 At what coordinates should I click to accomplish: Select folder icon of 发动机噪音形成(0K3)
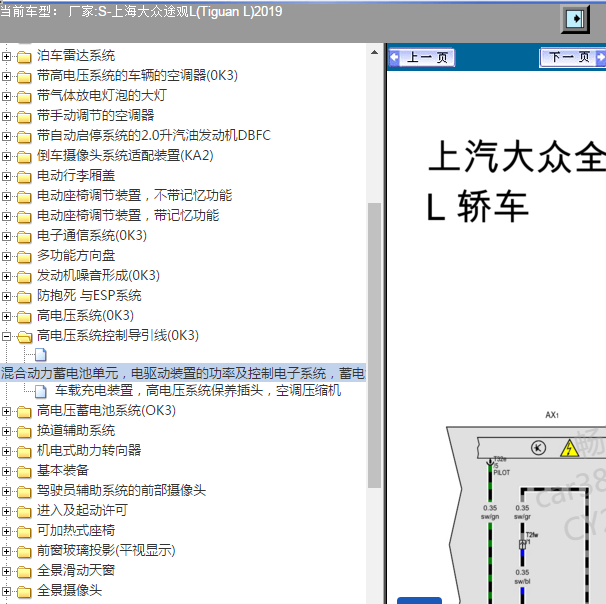(24, 277)
